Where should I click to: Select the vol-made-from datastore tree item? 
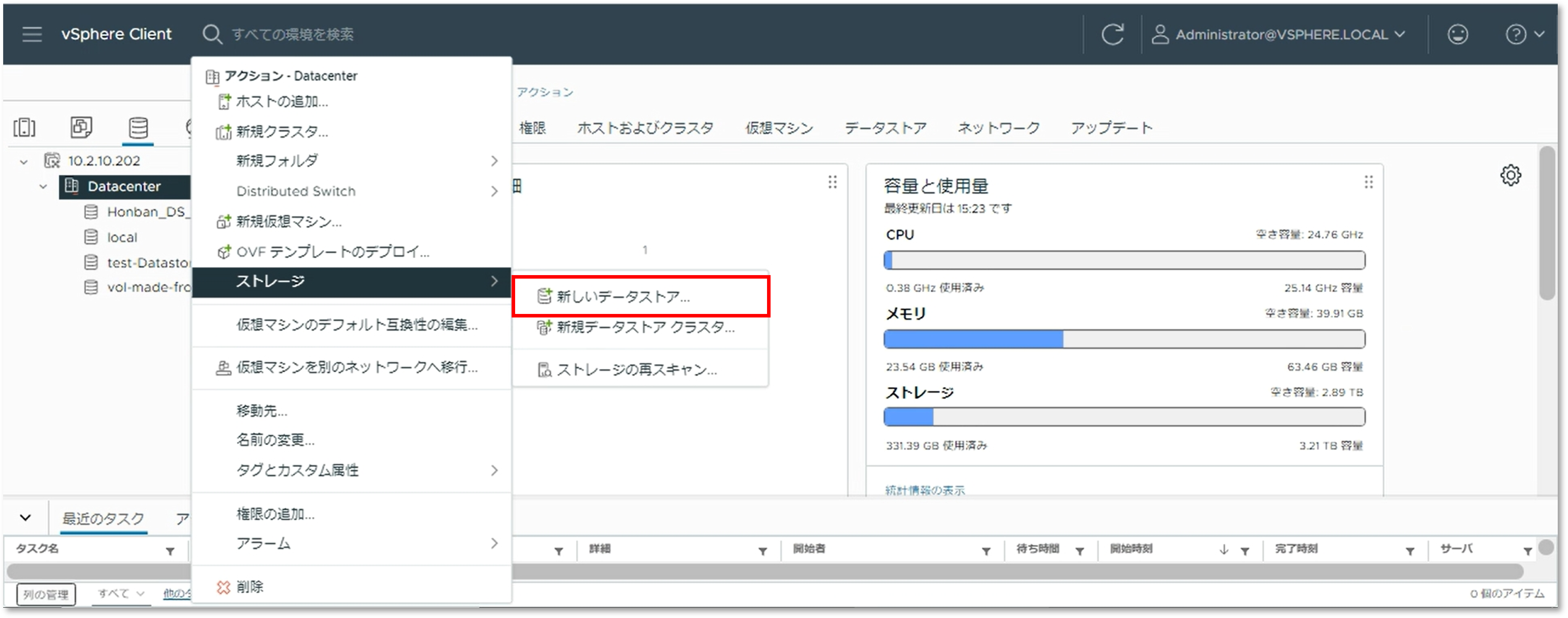137,287
